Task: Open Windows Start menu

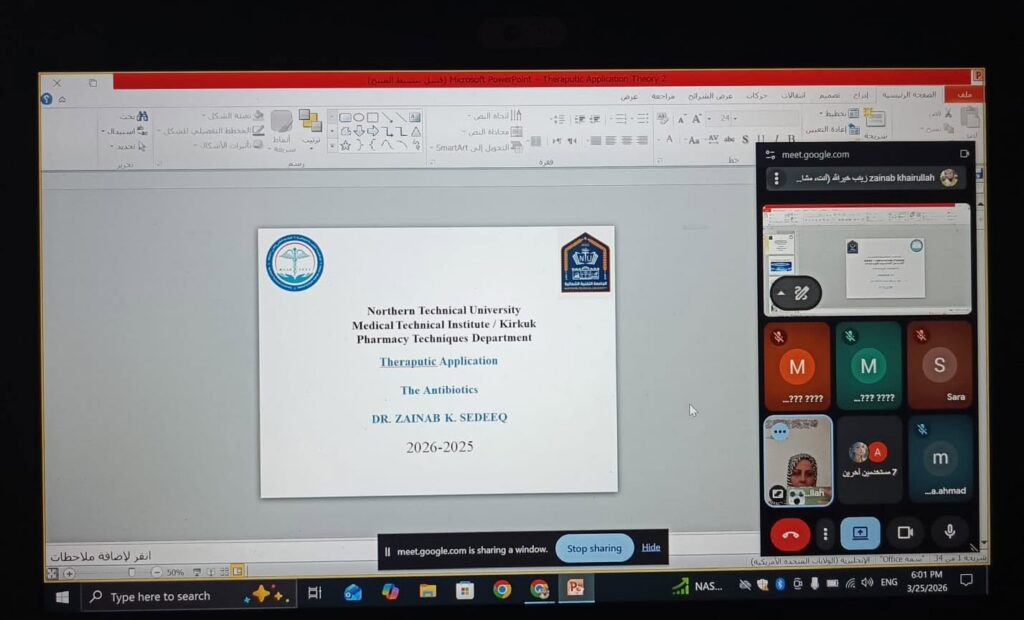Action: pyautogui.click(x=62, y=596)
